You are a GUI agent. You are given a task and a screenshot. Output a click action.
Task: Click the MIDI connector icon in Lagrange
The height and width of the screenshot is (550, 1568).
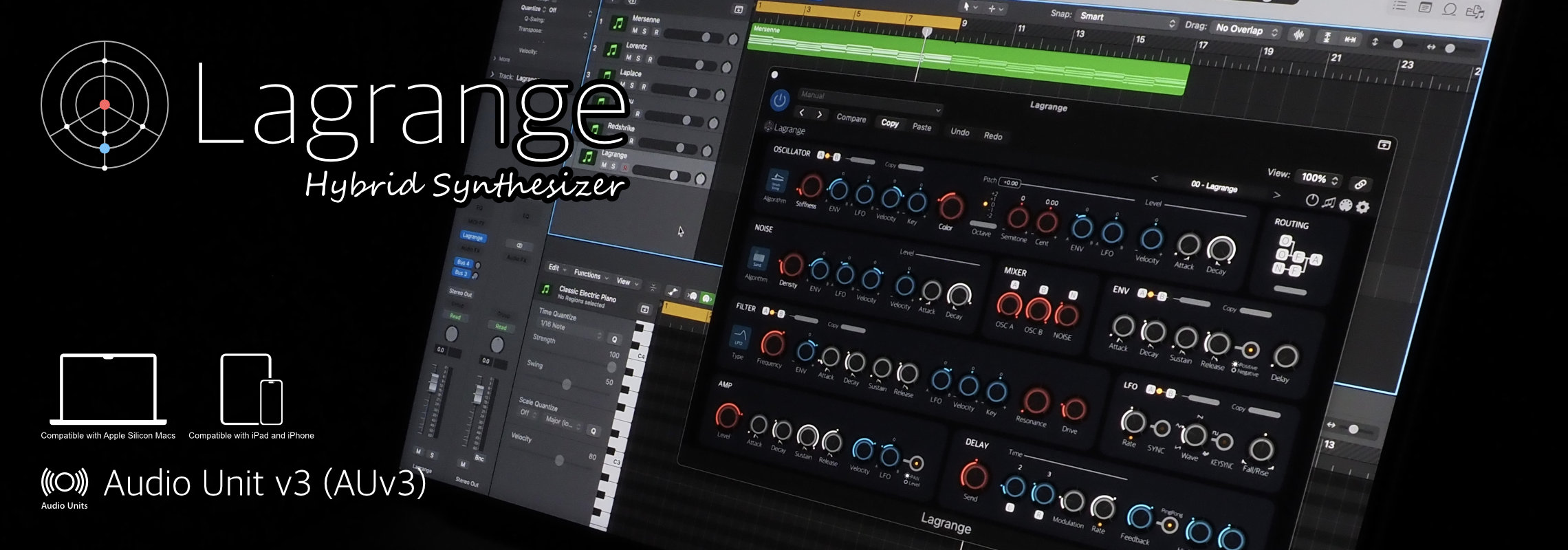pos(1346,205)
